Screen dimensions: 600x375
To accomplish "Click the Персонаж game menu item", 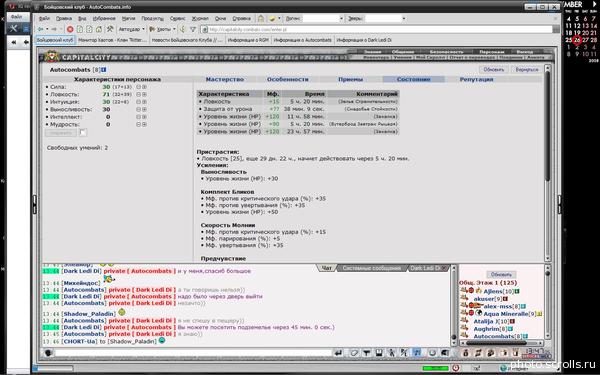I will pos(491,52).
